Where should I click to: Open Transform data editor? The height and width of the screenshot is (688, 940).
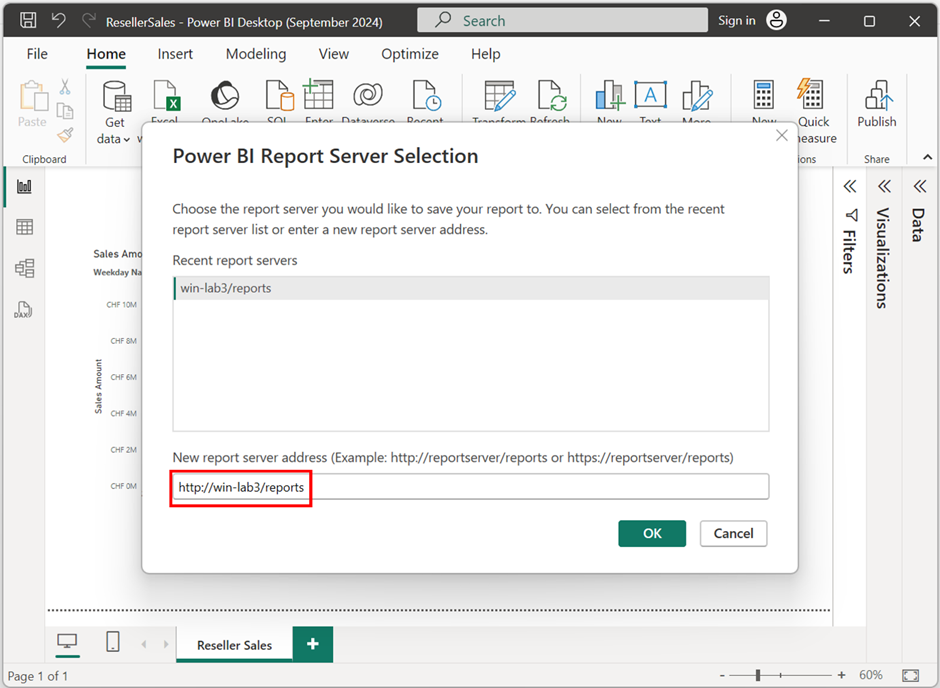click(x=499, y=96)
